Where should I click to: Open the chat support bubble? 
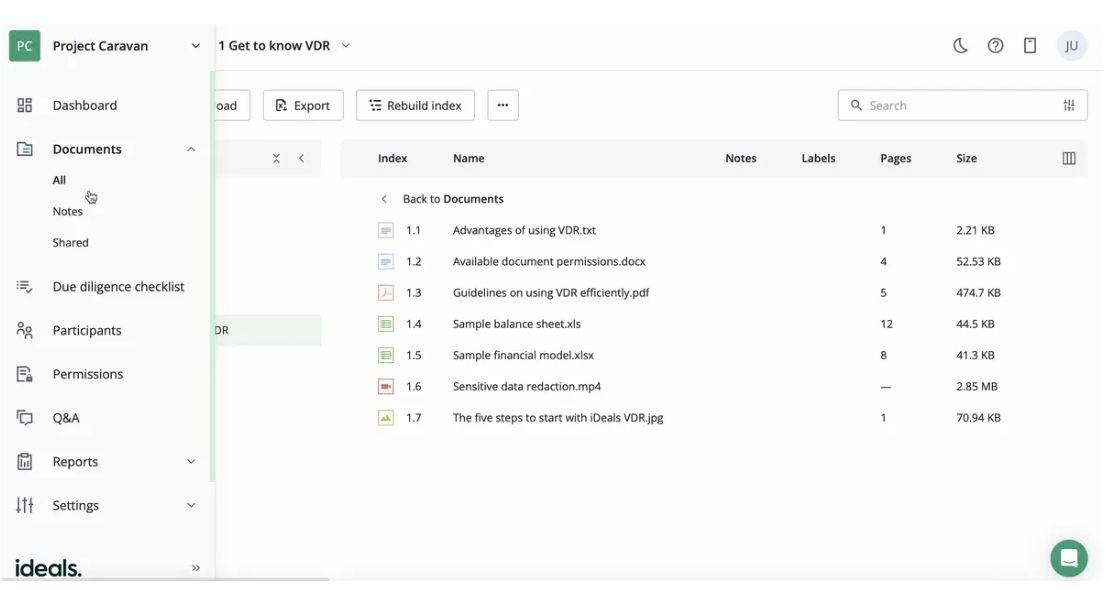[x=1069, y=558]
